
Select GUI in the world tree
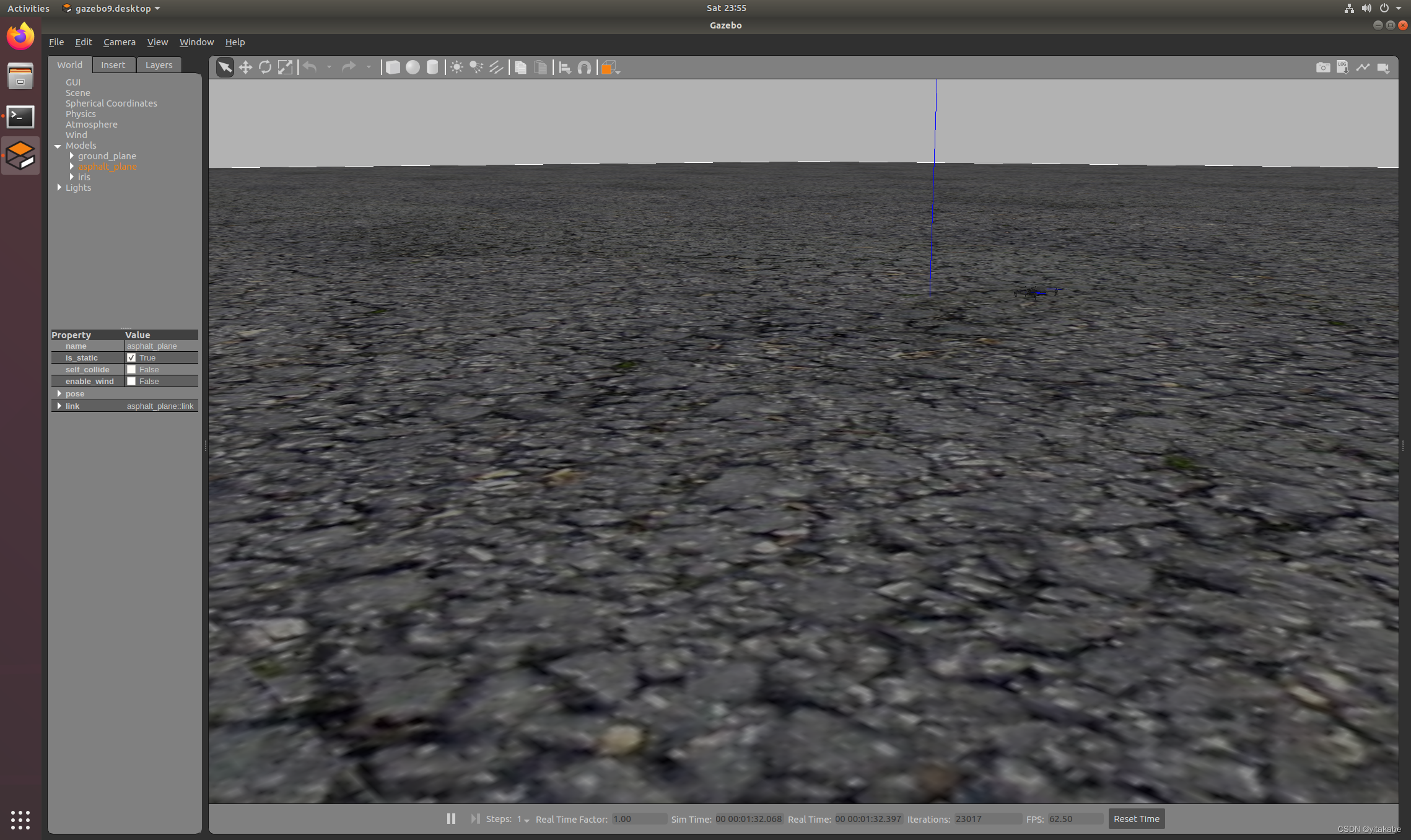pyautogui.click(x=73, y=82)
